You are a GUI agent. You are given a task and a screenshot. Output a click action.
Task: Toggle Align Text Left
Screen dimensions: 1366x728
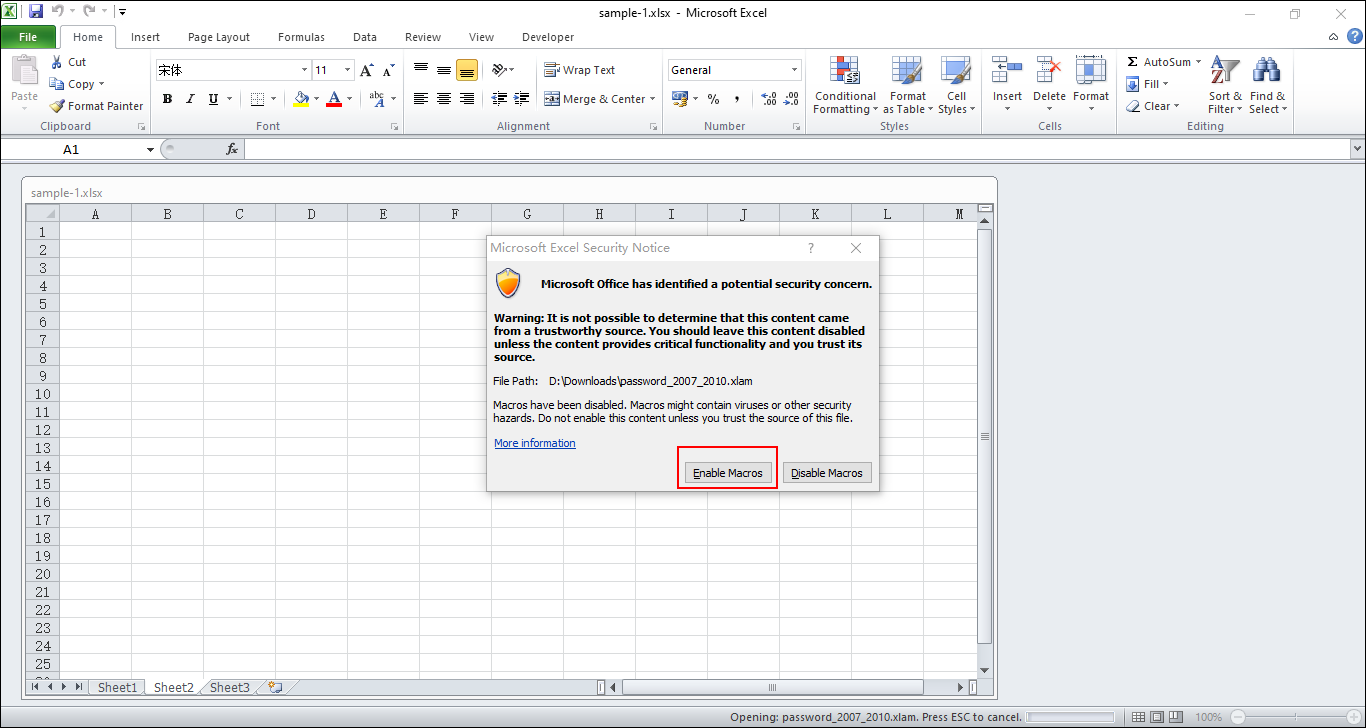pos(421,99)
